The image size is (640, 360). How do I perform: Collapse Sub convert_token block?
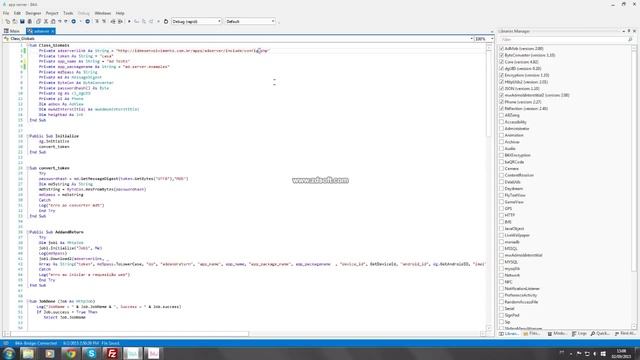28,168
